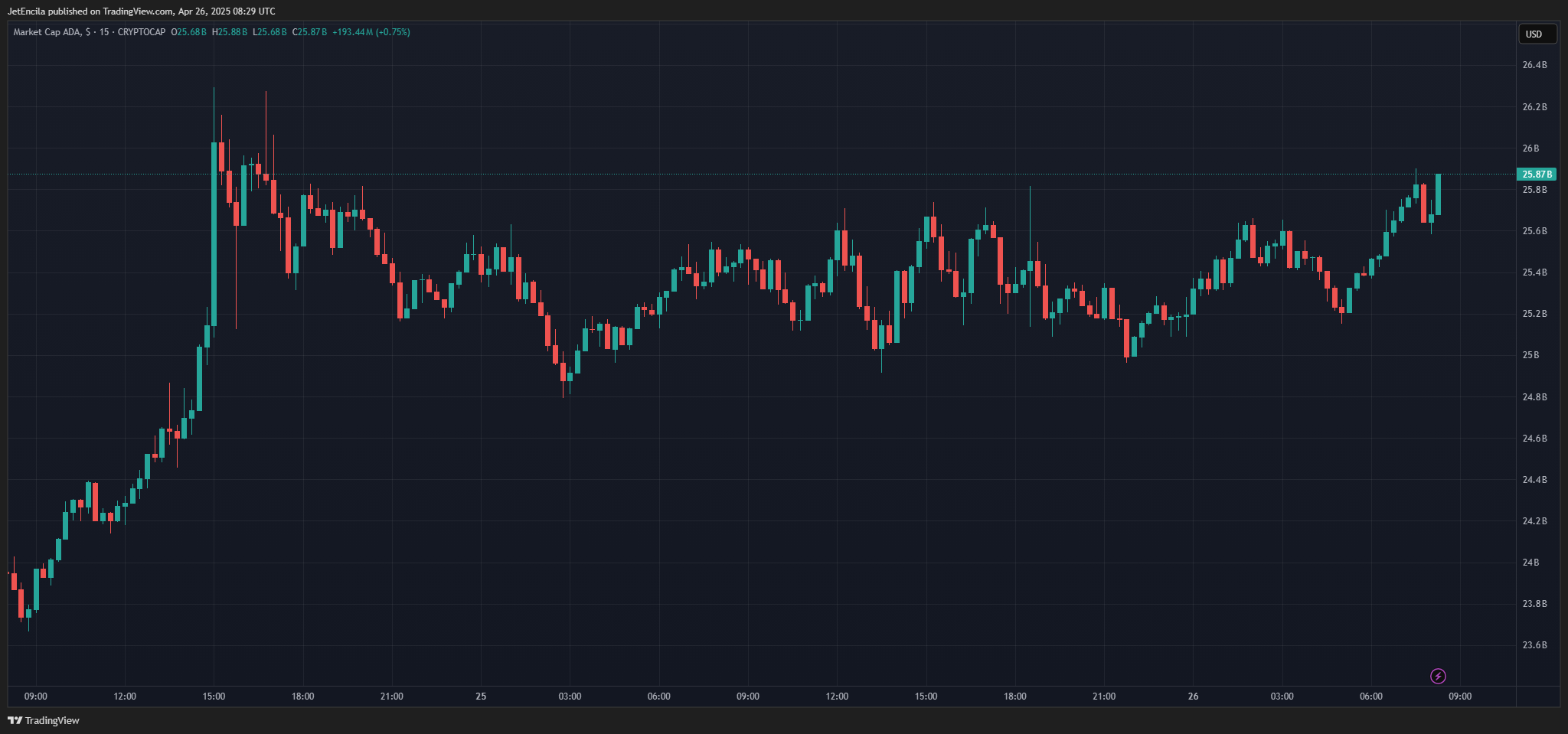This screenshot has width=1568, height=734.
Task: Click the Market Cap ADA symbol title
Action: point(48,32)
